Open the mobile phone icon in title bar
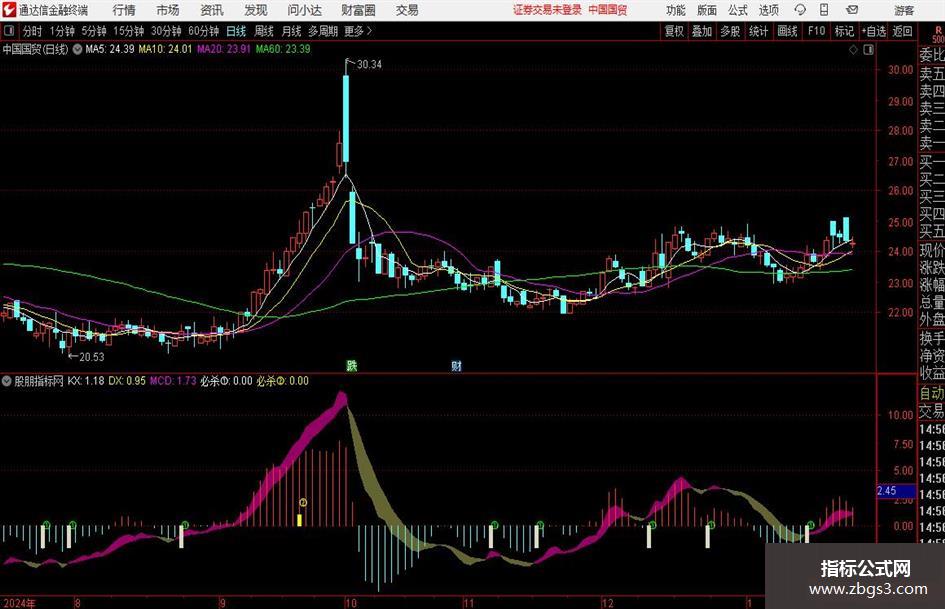Screen dimensions: 945x609 [x=824, y=10]
